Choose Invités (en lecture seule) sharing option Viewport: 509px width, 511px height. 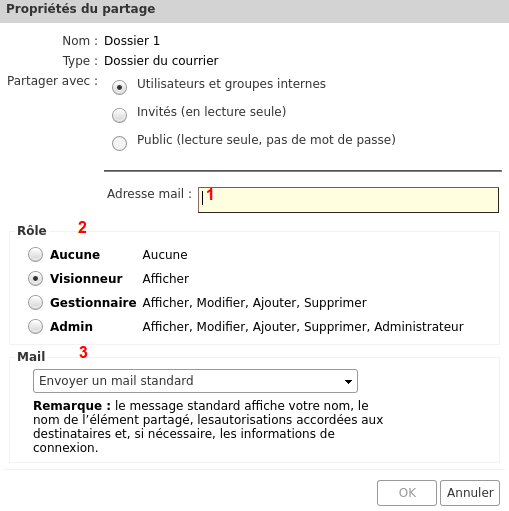[119, 115]
